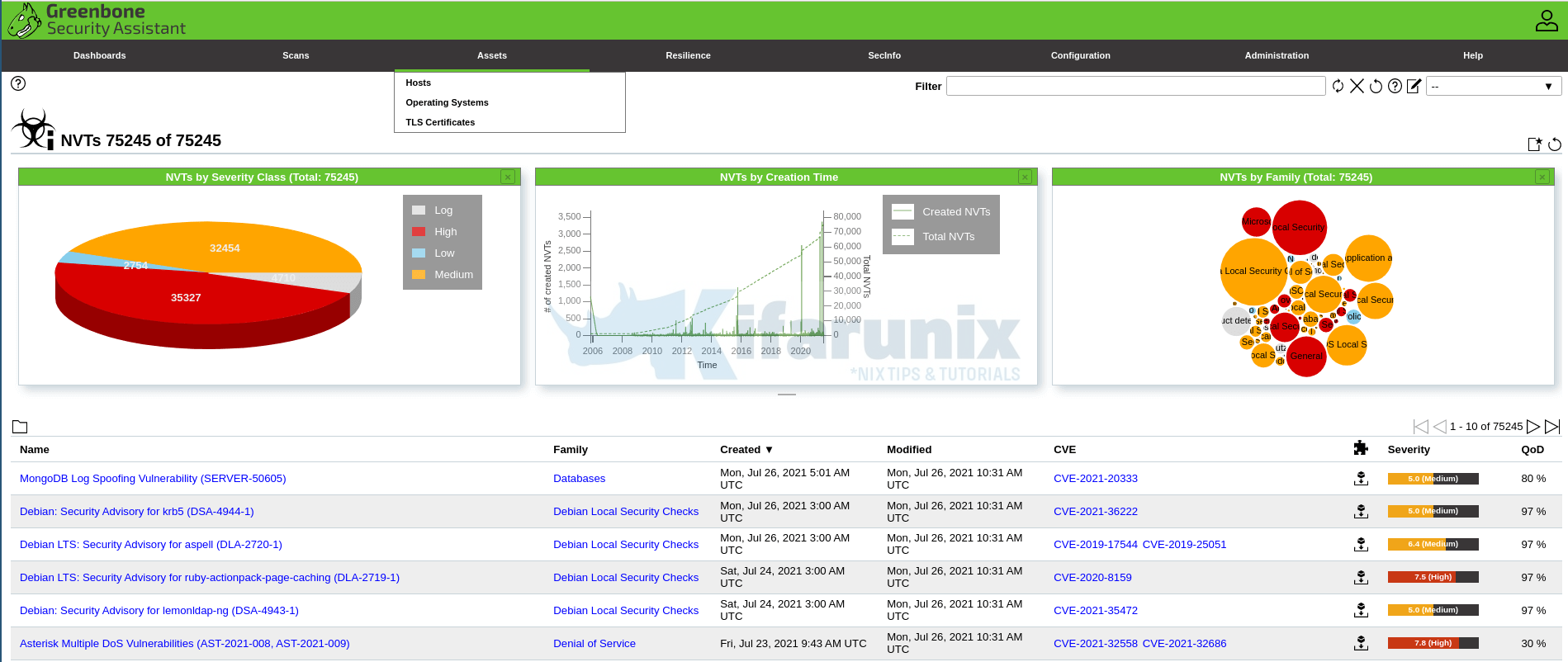1568x662 pixels.
Task: Open the filter help icon
Action: [x=1395, y=86]
